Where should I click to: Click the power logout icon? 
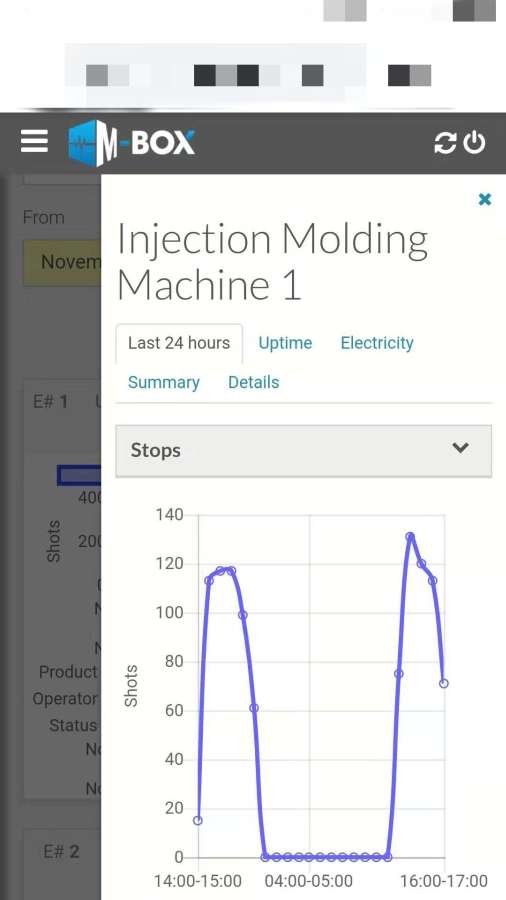pyautogui.click(x=474, y=143)
